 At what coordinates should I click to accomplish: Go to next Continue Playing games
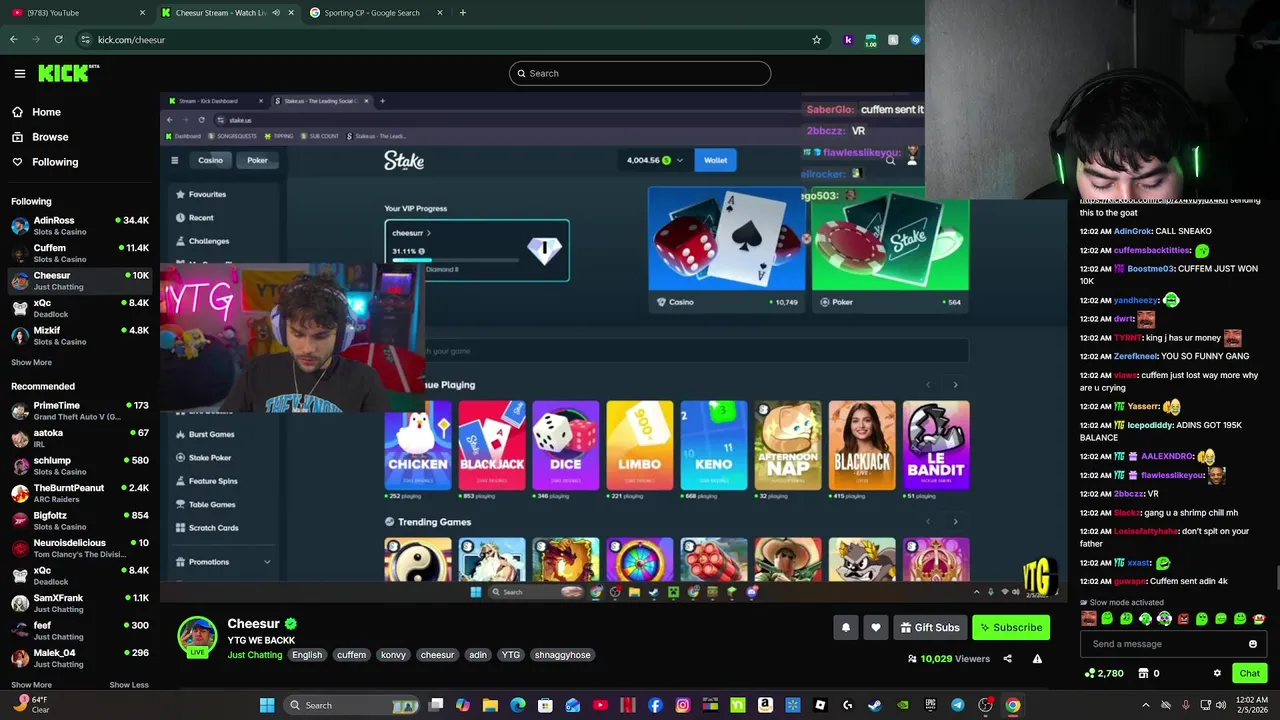[955, 385]
